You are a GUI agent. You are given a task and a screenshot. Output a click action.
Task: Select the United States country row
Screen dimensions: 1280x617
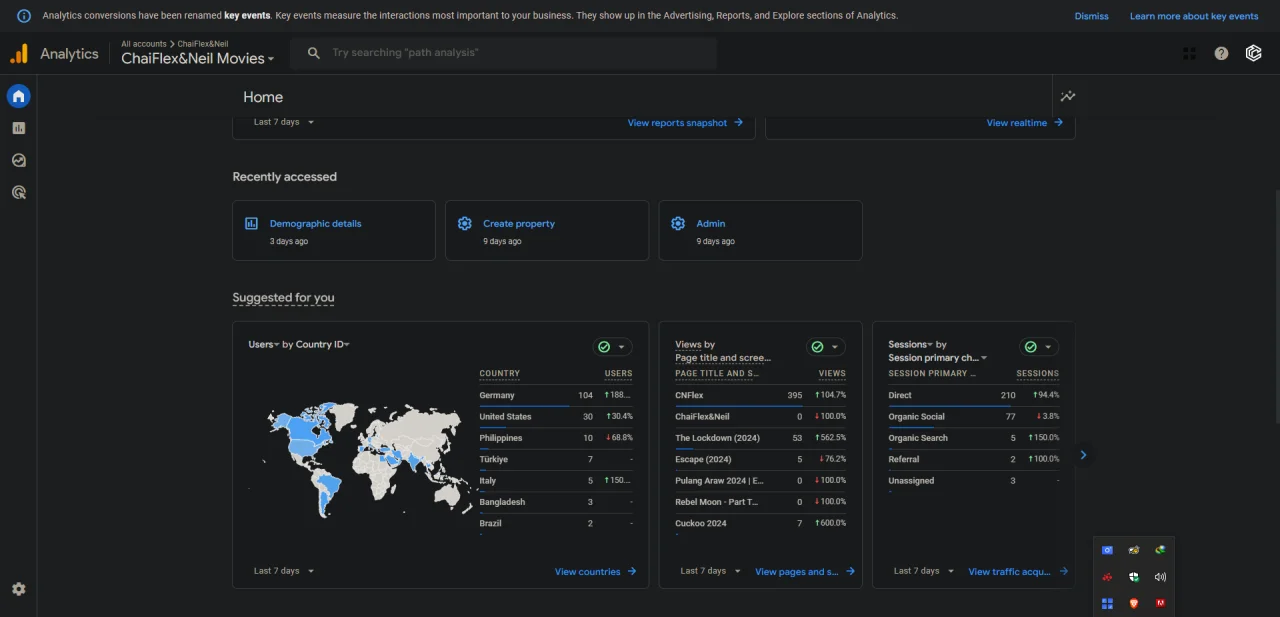click(x=556, y=417)
